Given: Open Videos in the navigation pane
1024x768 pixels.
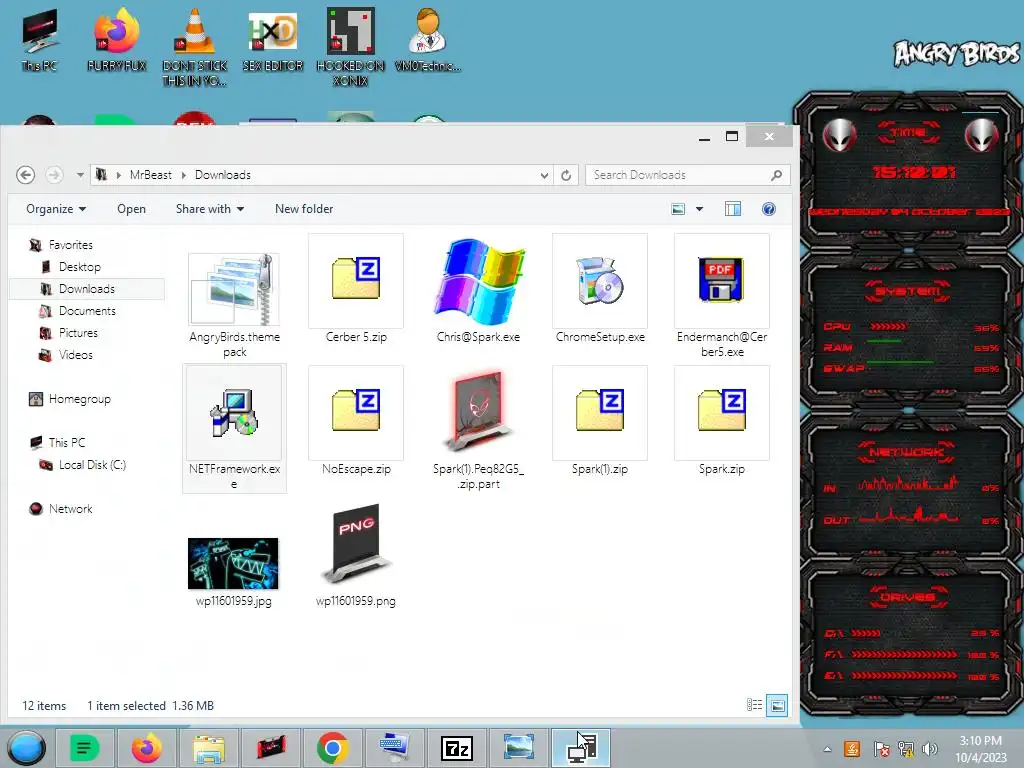Looking at the screenshot, I should pos(76,355).
